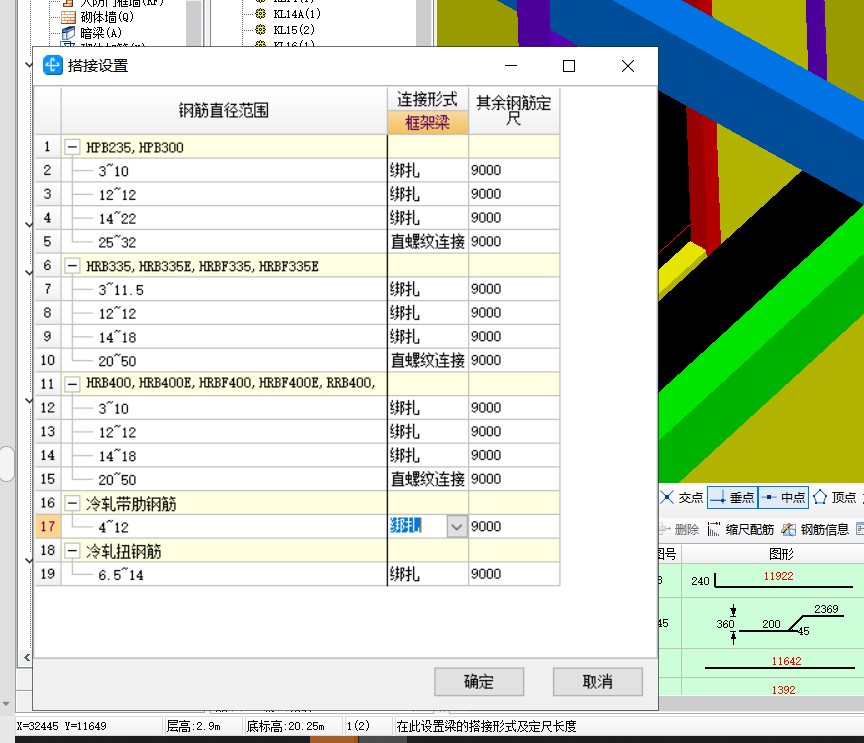This screenshot has height=743, width=864.
Task: Click the 取消 button
Action: [598, 682]
